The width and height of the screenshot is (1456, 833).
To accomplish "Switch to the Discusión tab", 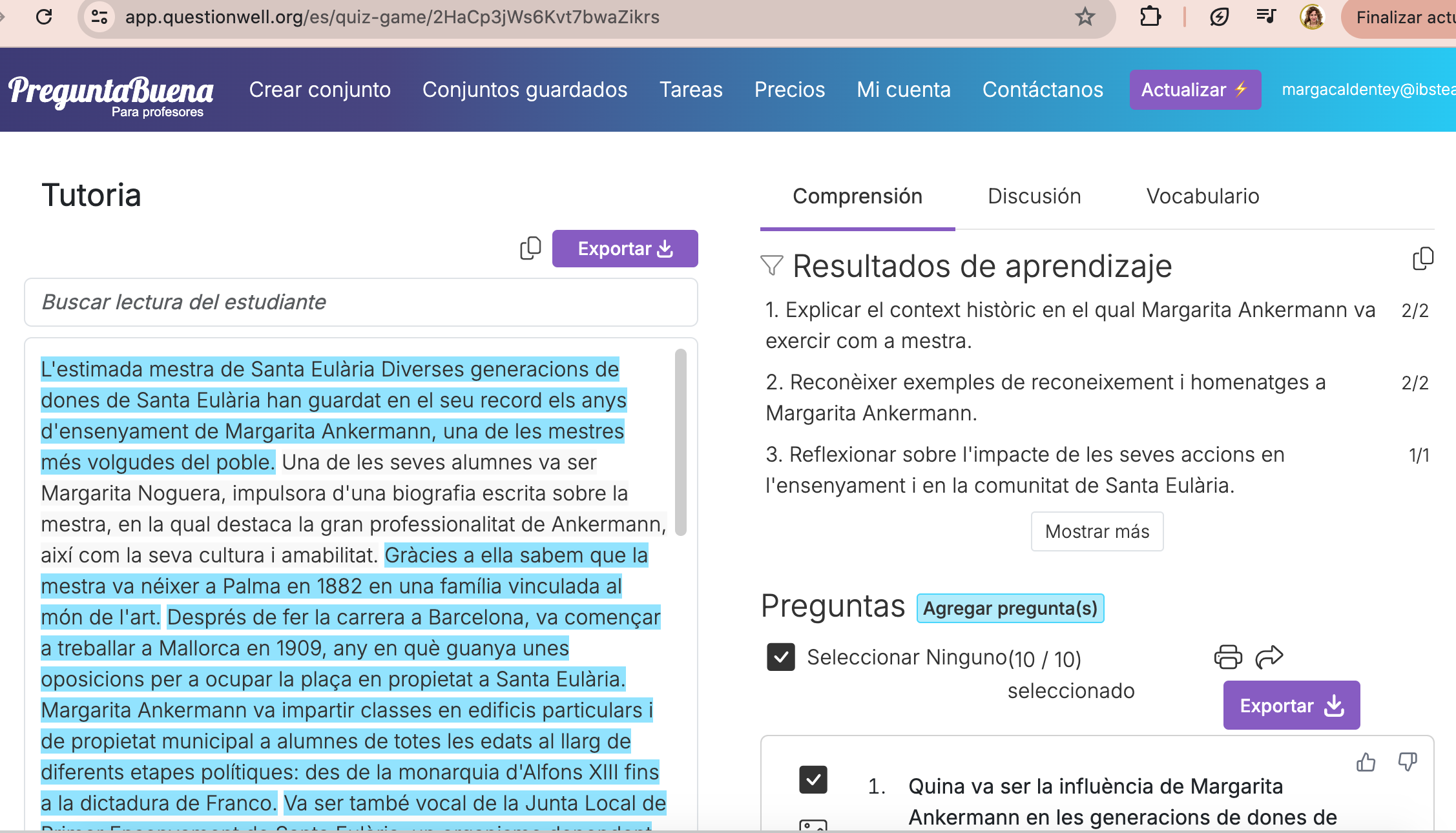I will [1034, 196].
